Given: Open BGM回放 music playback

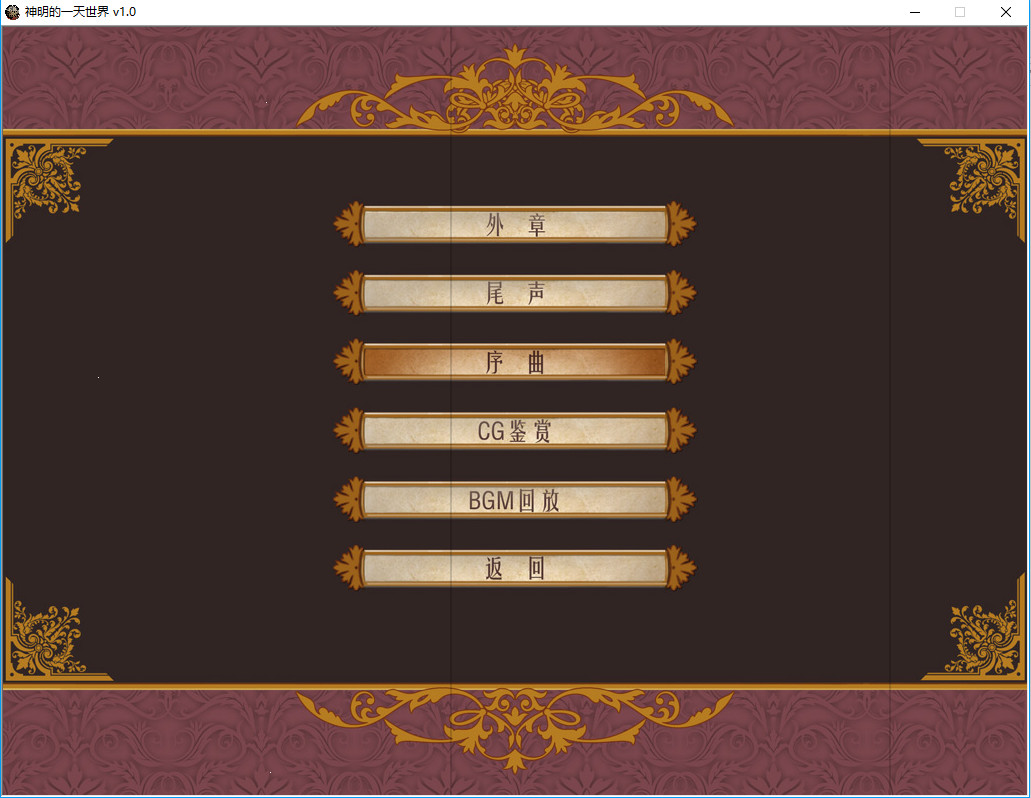Looking at the screenshot, I should 515,500.
